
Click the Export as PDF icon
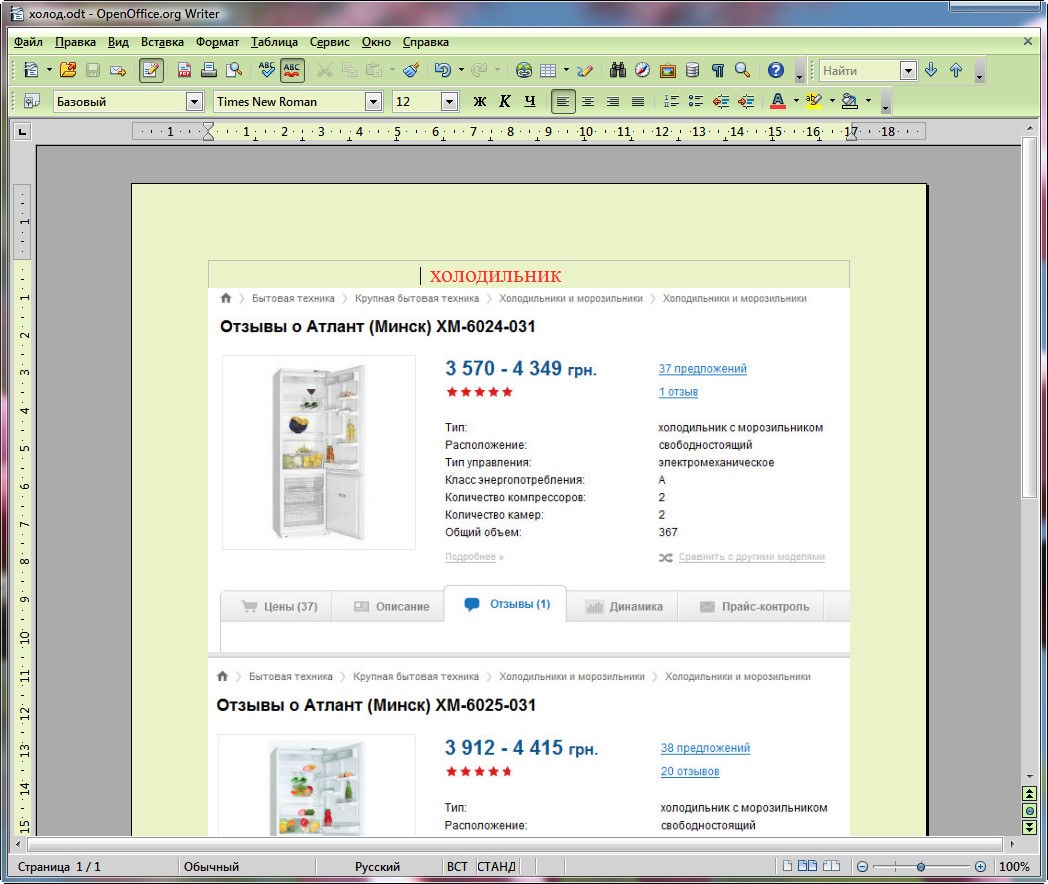pos(185,70)
